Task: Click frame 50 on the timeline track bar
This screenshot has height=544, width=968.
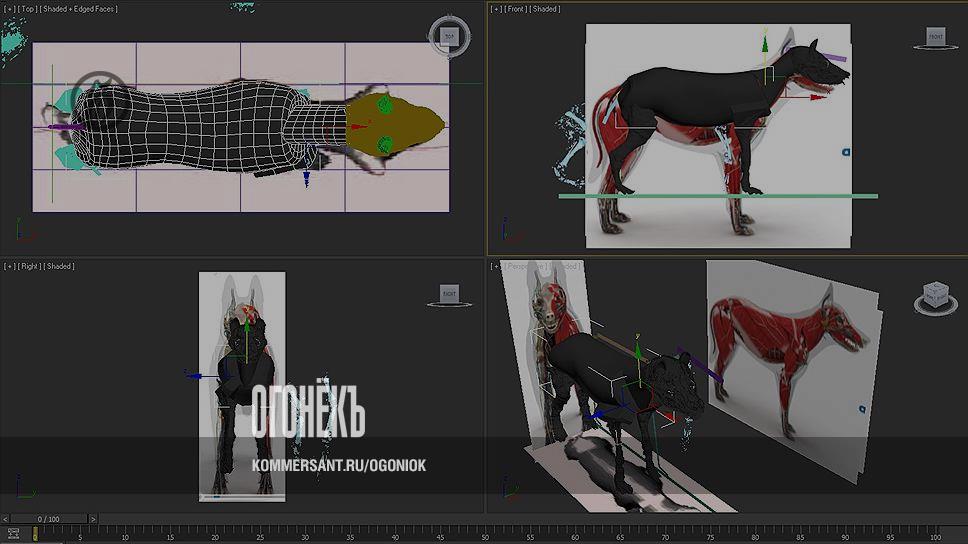Action: [x=484, y=534]
